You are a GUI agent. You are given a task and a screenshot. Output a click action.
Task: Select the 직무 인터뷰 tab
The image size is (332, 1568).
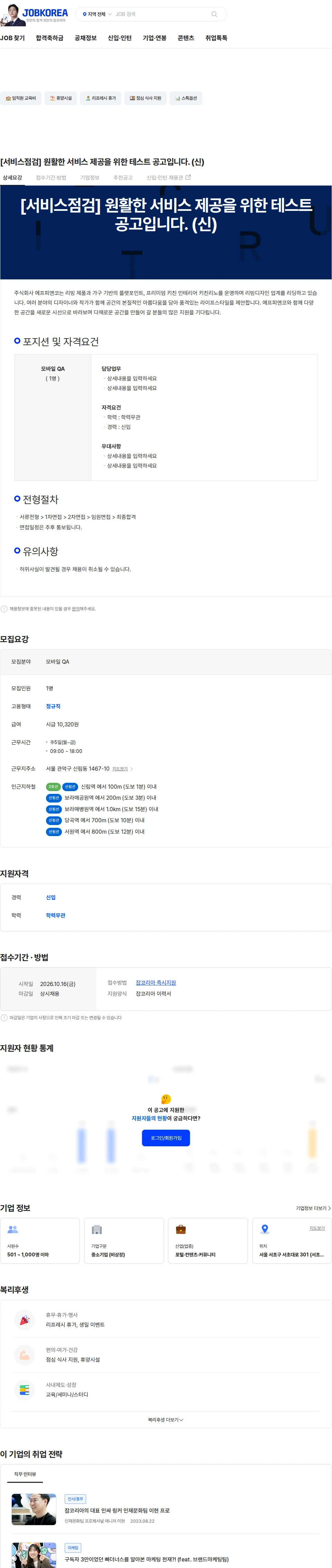(25, 1474)
